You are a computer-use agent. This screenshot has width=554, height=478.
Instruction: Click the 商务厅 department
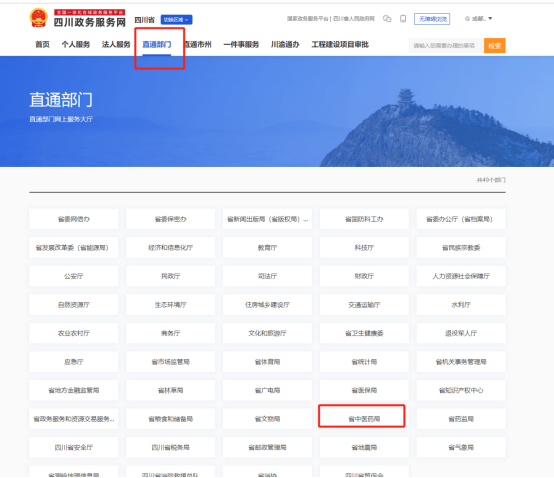(x=171, y=333)
